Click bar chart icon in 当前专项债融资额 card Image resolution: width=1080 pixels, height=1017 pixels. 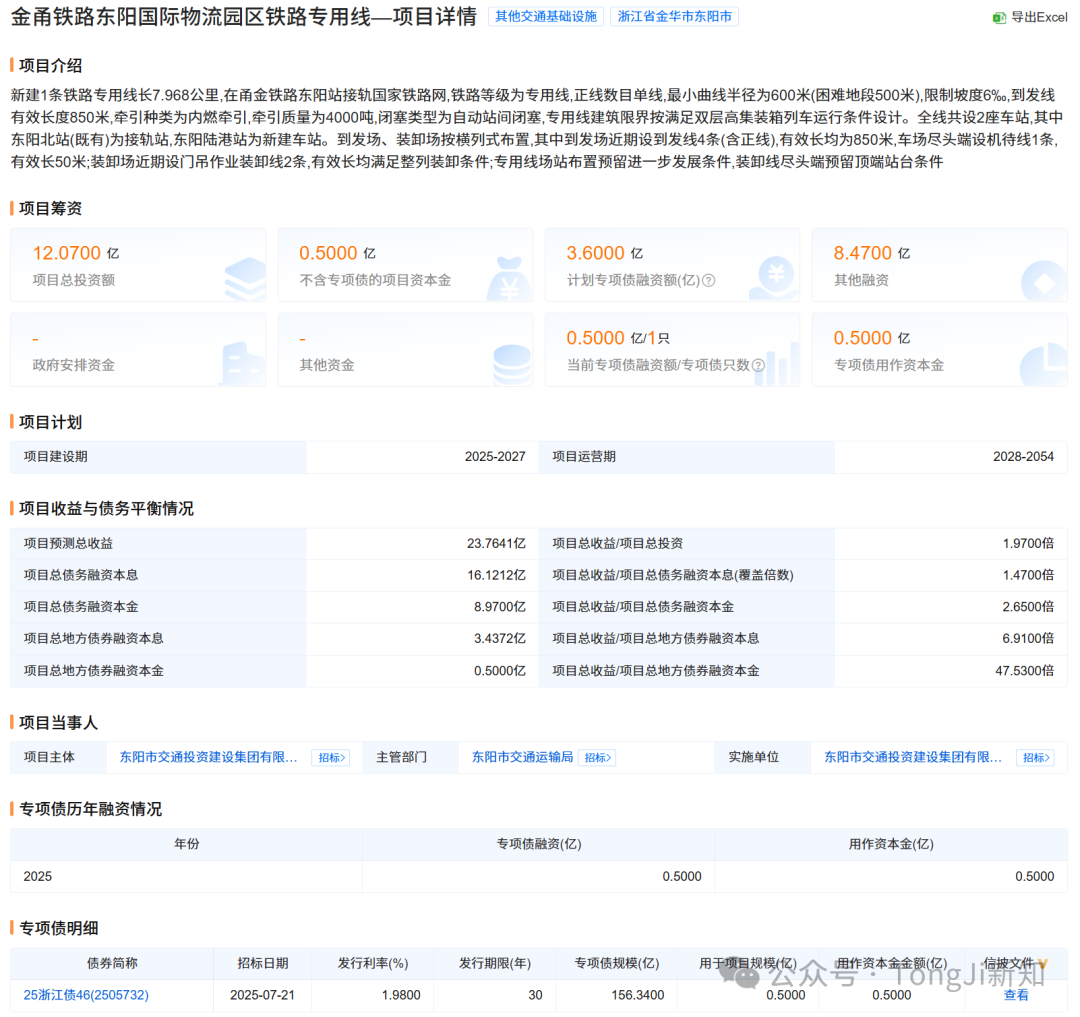778,365
